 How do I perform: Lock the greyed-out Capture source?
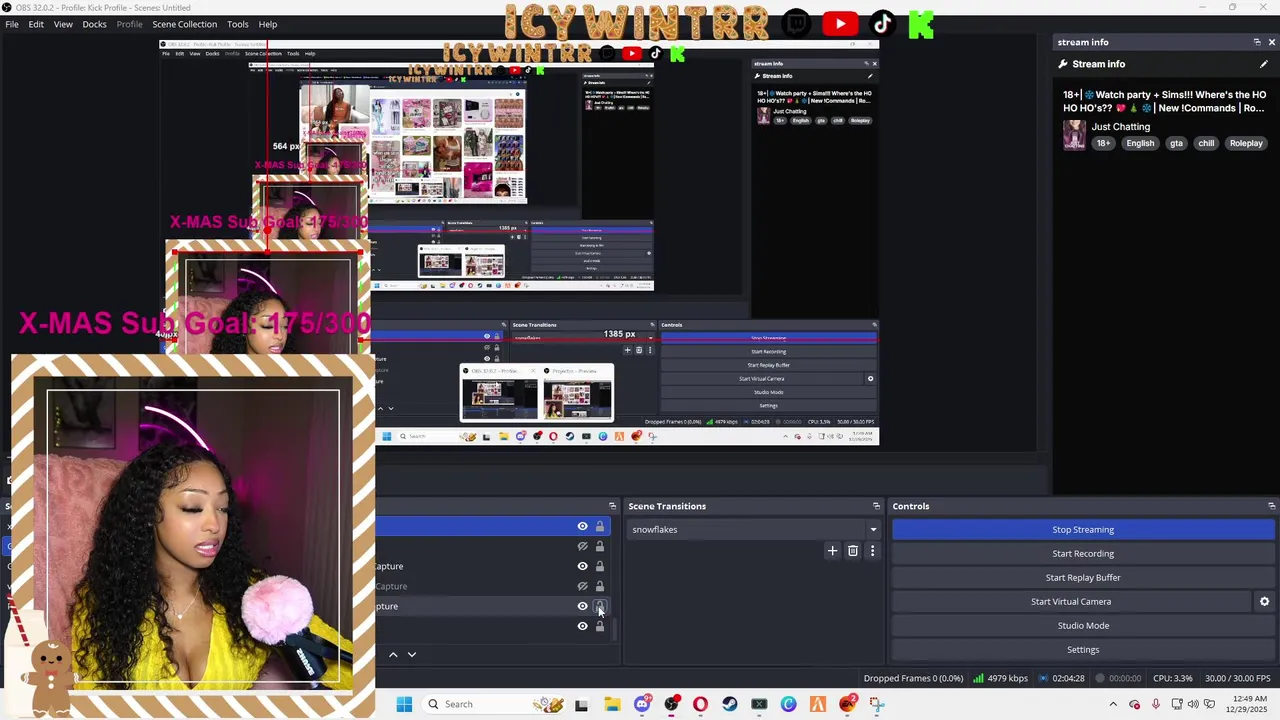(x=600, y=586)
